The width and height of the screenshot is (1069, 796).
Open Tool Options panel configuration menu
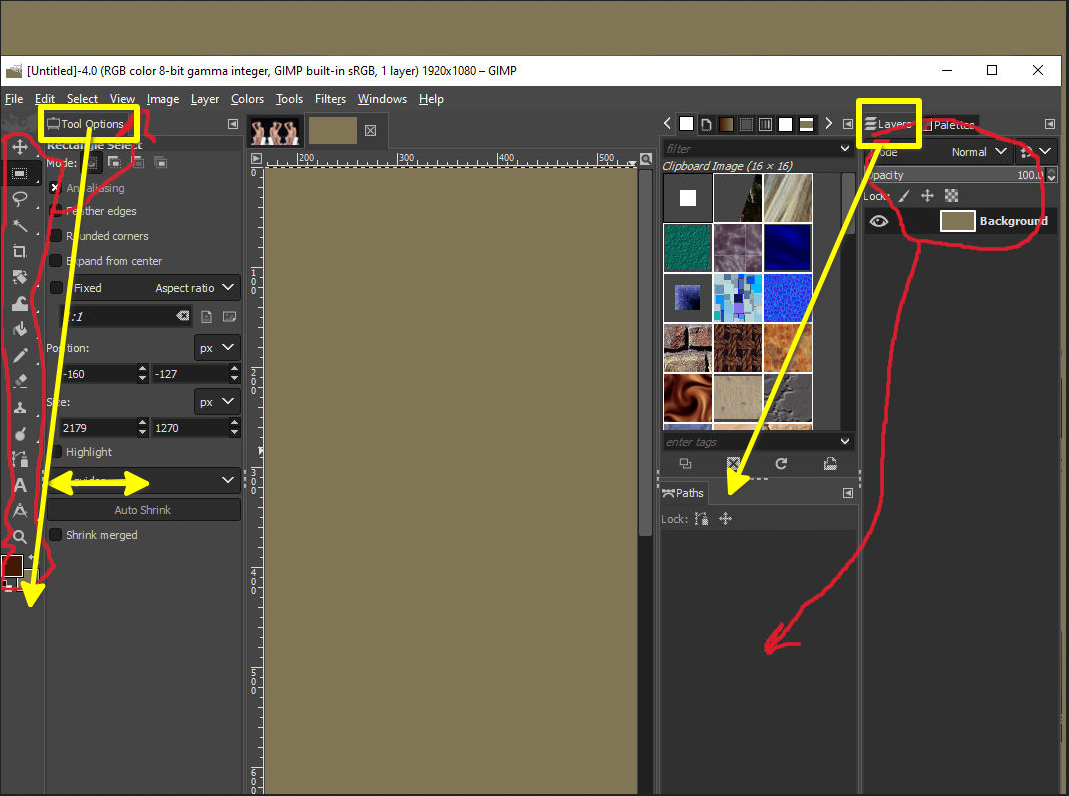tap(232, 124)
